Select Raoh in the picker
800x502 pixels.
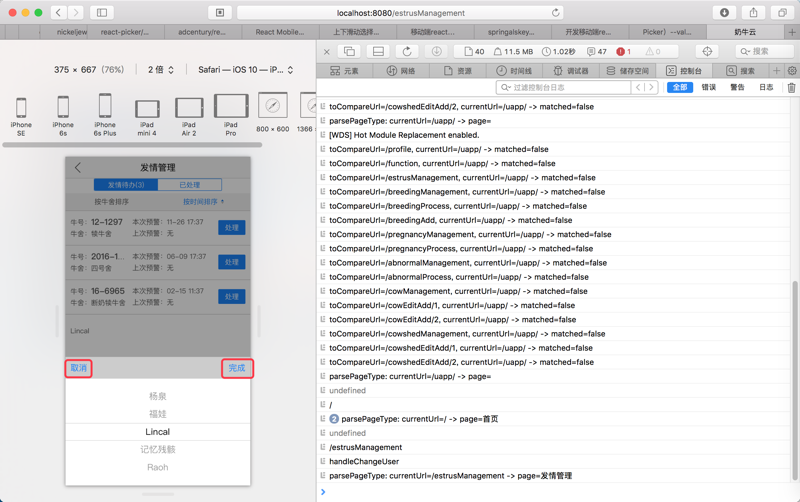point(158,467)
